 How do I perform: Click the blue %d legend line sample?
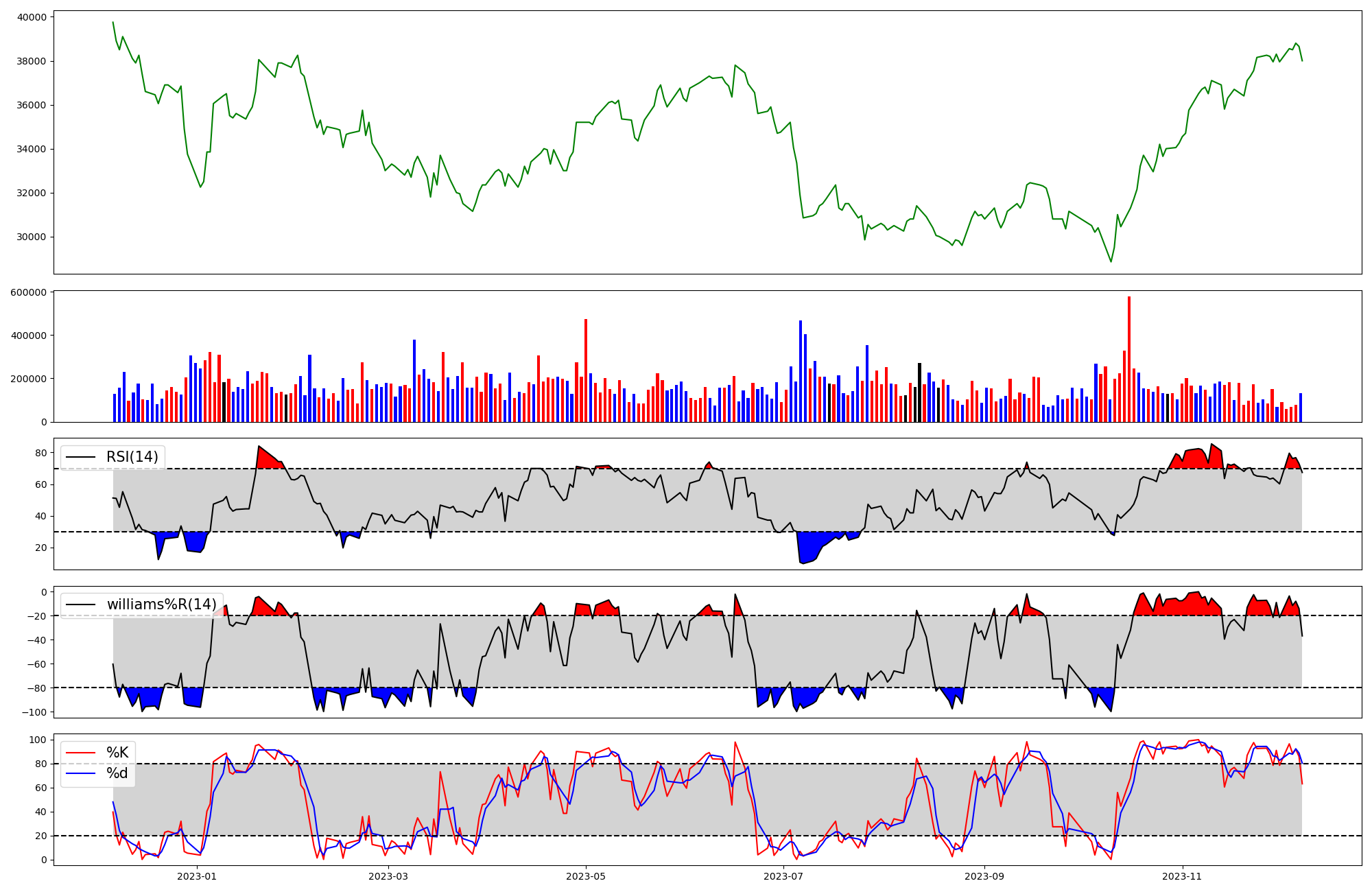pos(81,773)
